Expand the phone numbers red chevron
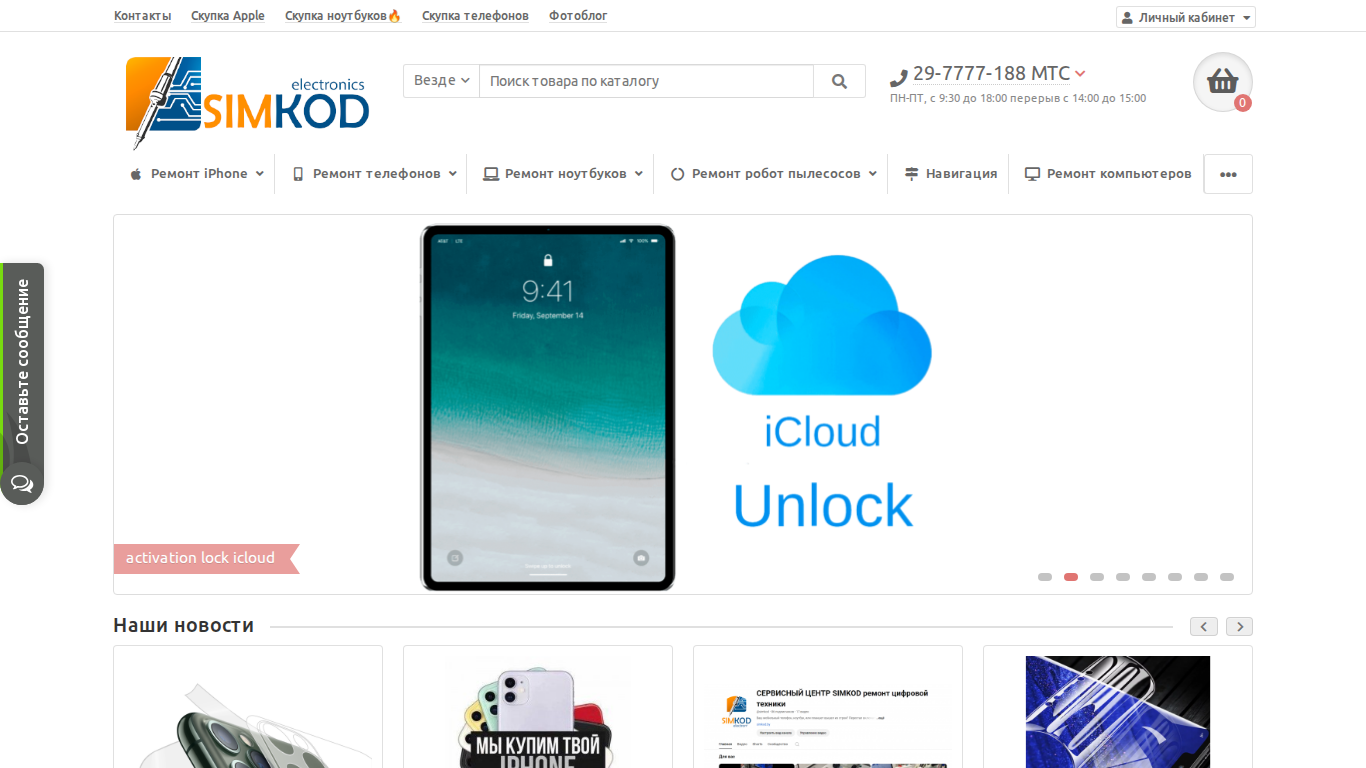Image resolution: width=1366 pixels, height=768 pixels. pyautogui.click(x=1080, y=73)
